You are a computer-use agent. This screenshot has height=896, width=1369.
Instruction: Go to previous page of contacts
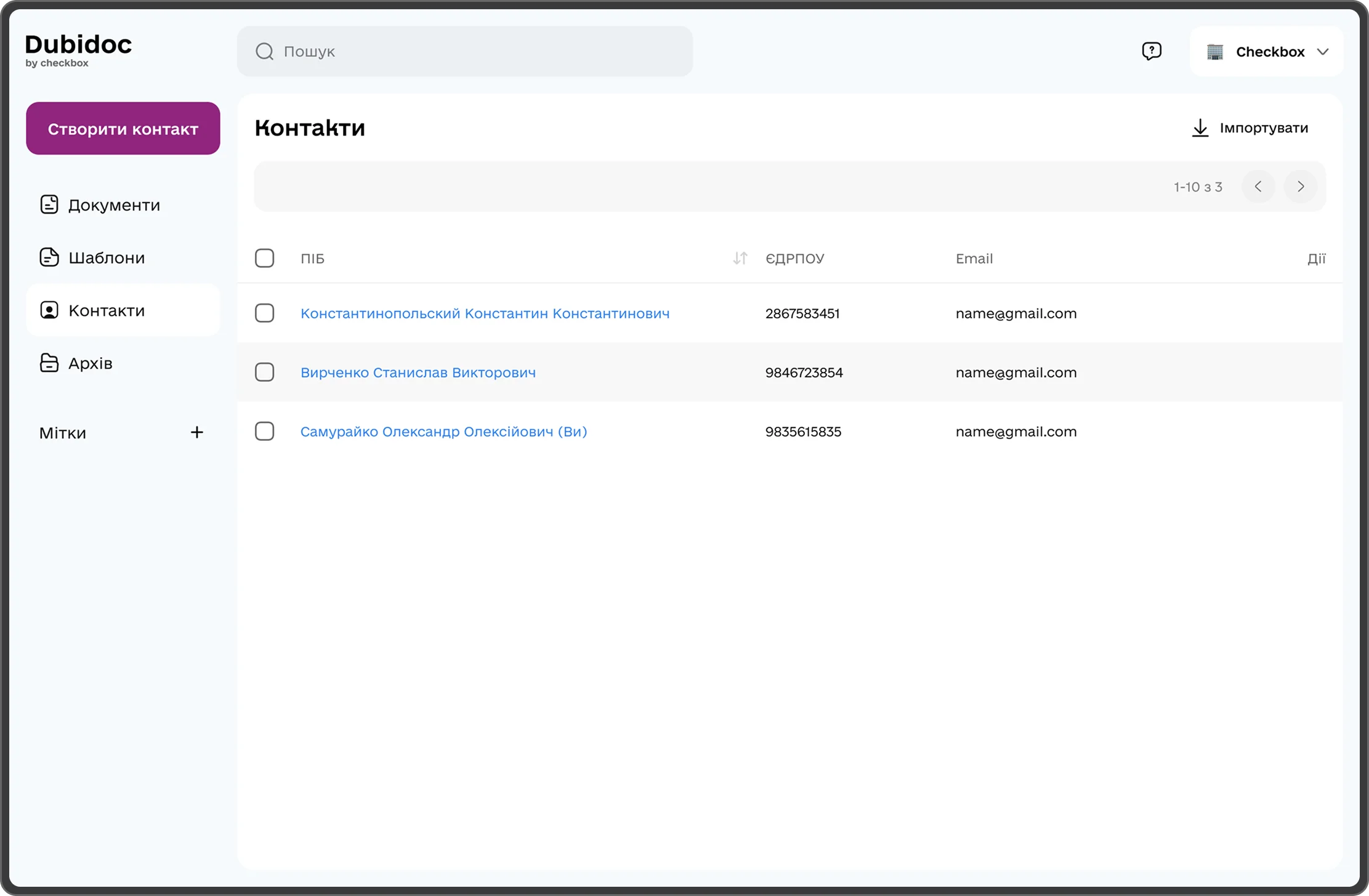pyautogui.click(x=1258, y=187)
